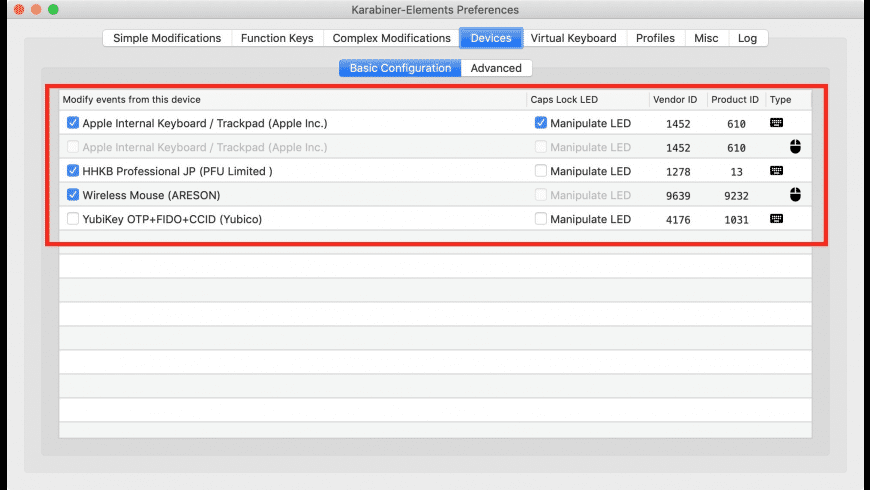The width and height of the screenshot is (870, 490).
Task: Switch to the Function Keys tab
Action: pyautogui.click(x=277, y=38)
